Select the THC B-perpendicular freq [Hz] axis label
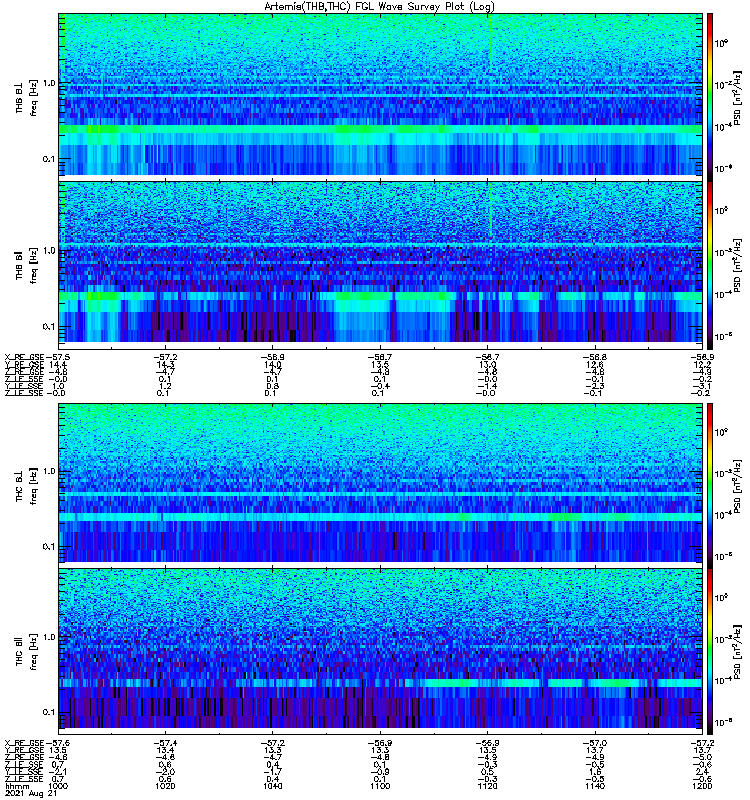This screenshot has height=800, width=750. pyautogui.click(x=34, y=486)
